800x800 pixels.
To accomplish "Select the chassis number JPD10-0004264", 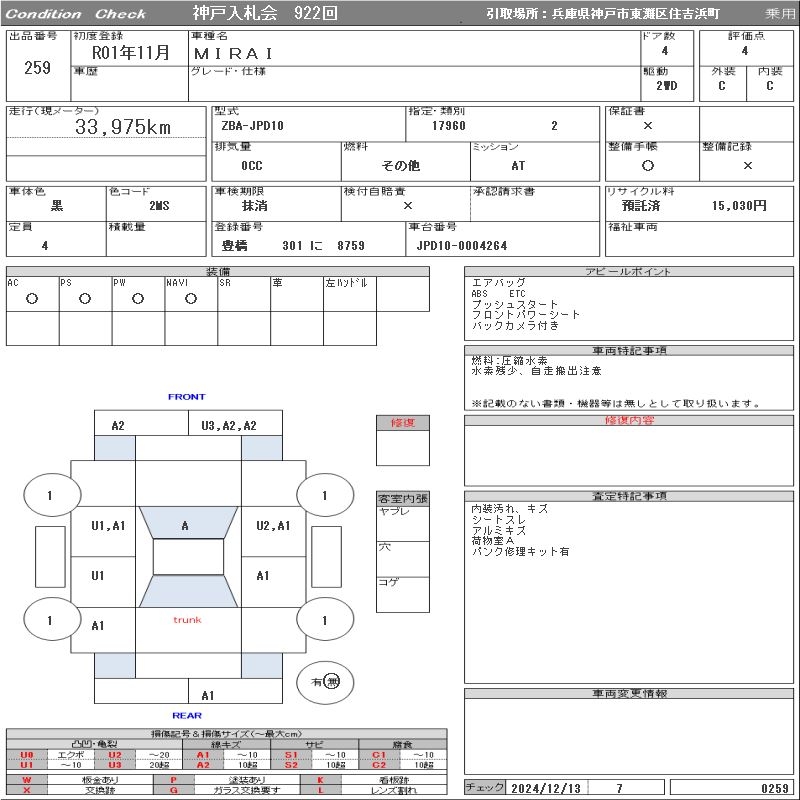I will click(x=462, y=245).
